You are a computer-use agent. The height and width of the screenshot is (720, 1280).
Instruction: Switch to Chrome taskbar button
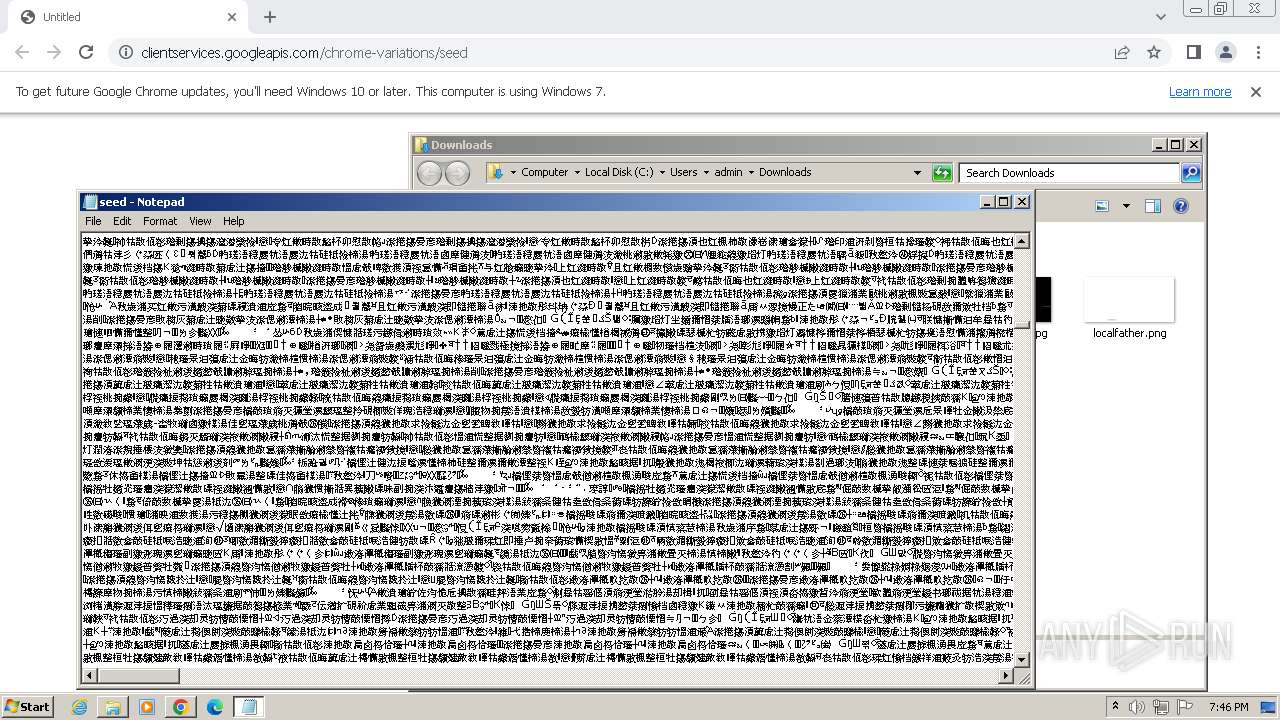pos(180,707)
